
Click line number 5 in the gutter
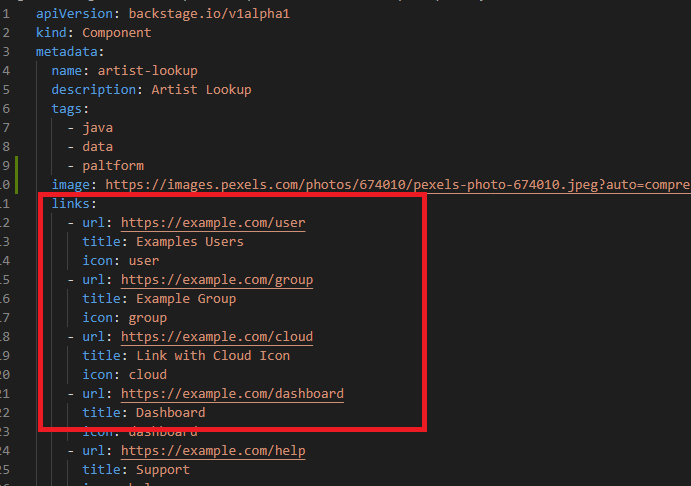tap(6, 89)
